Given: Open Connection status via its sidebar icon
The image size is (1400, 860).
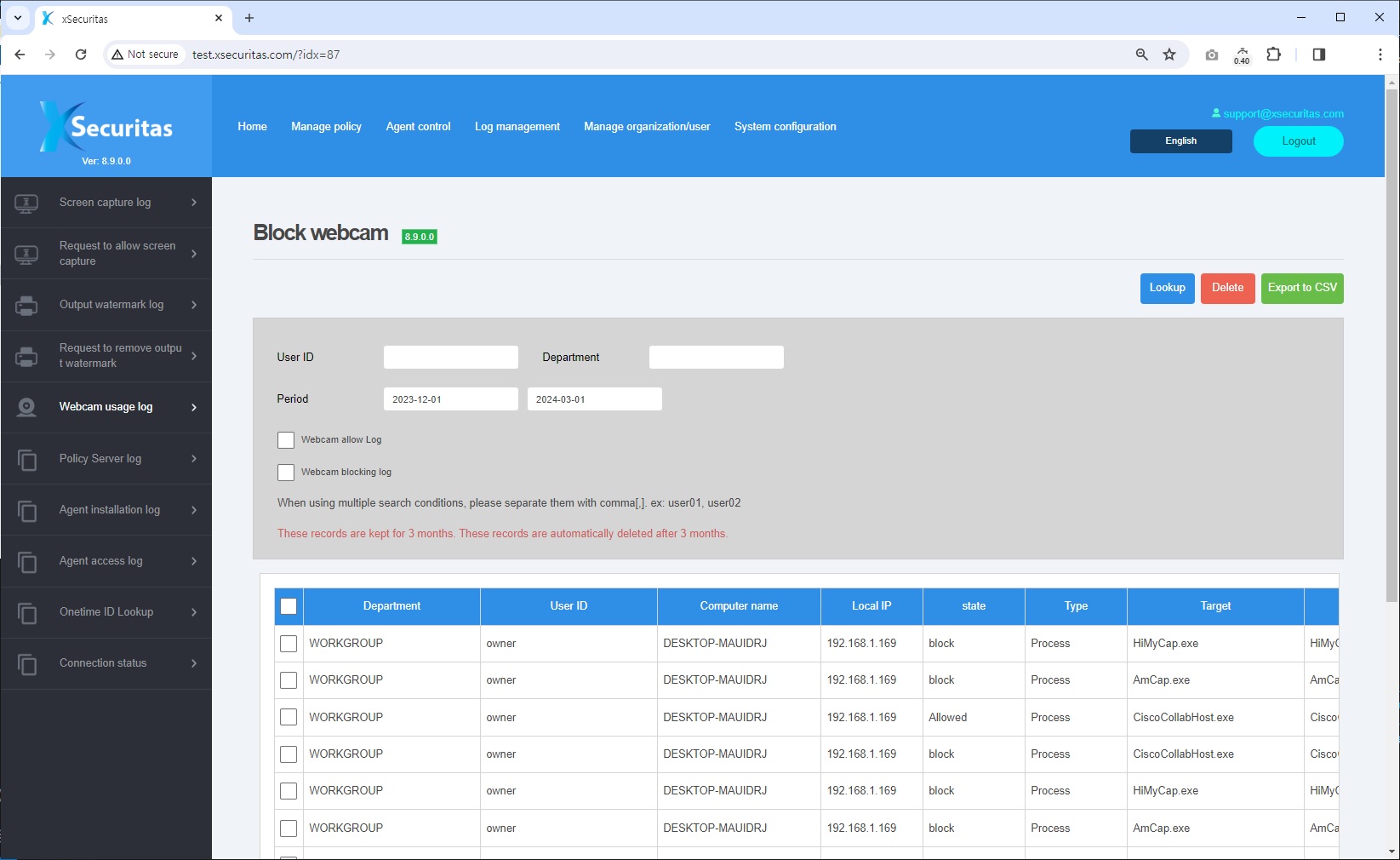Looking at the screenshot, I should pos(26,663).
